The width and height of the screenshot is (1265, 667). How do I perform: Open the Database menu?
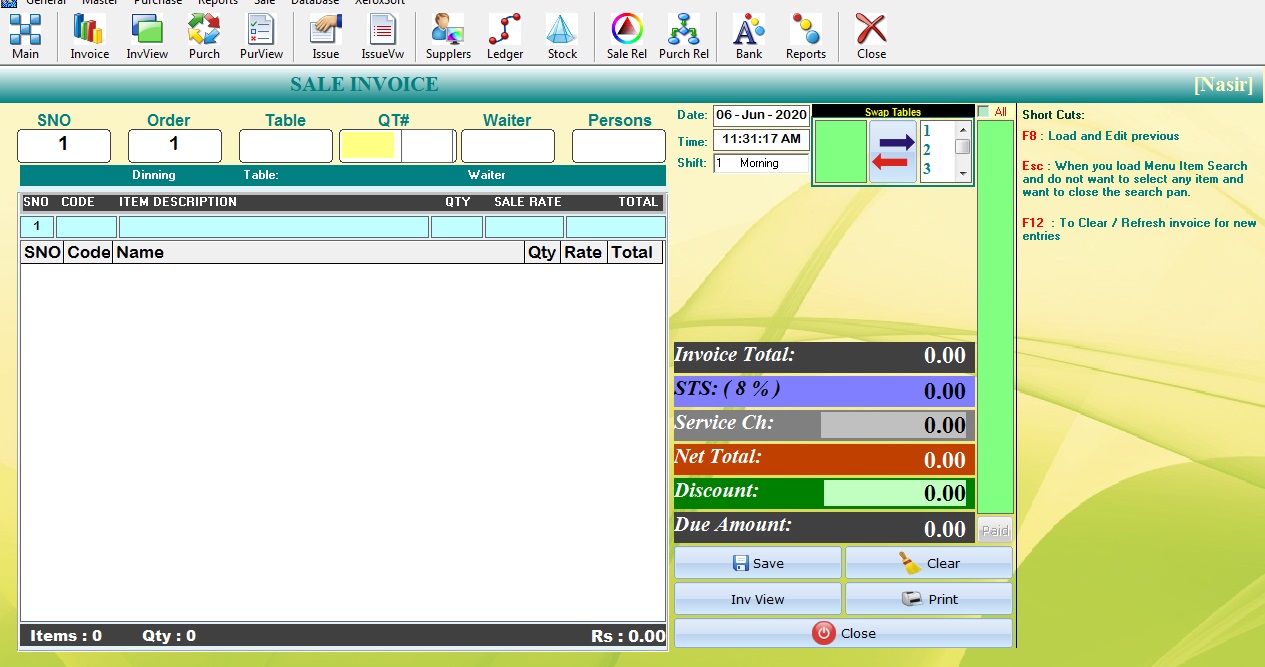(x=315, y=3)
